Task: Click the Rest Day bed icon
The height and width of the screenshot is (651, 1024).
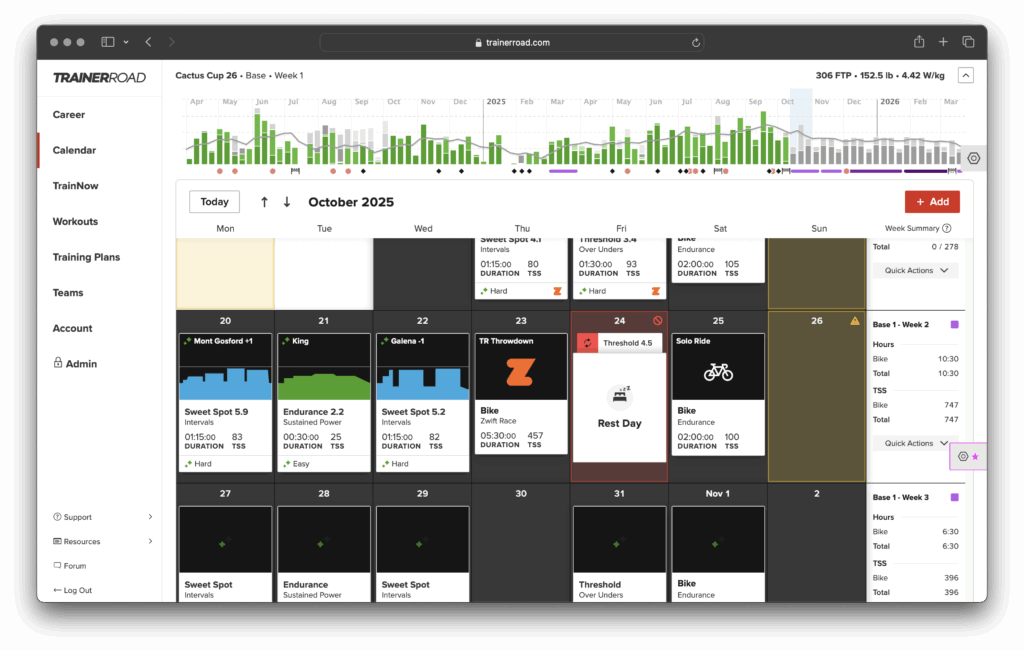Action: (619, 397)
